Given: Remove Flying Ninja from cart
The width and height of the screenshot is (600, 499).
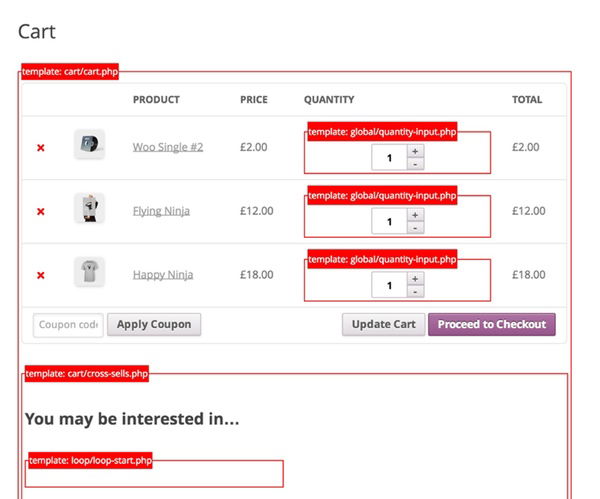Looking at the screenshot, I should pos(41,212).
